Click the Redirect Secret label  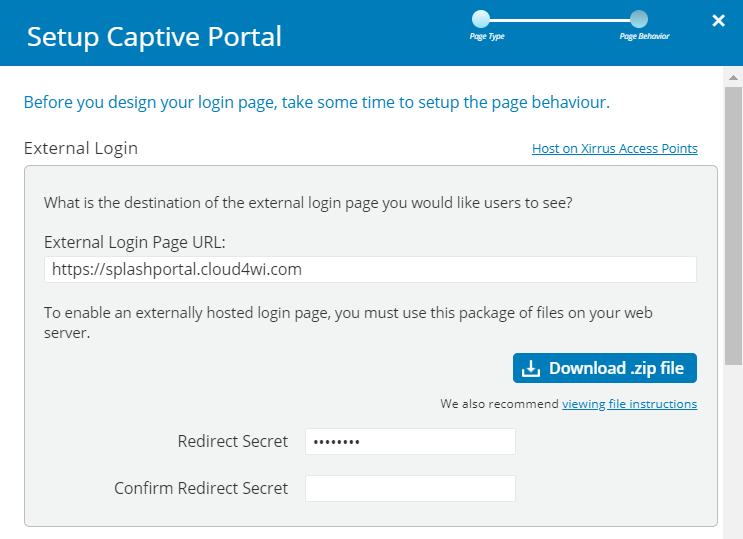coord(233,441)
